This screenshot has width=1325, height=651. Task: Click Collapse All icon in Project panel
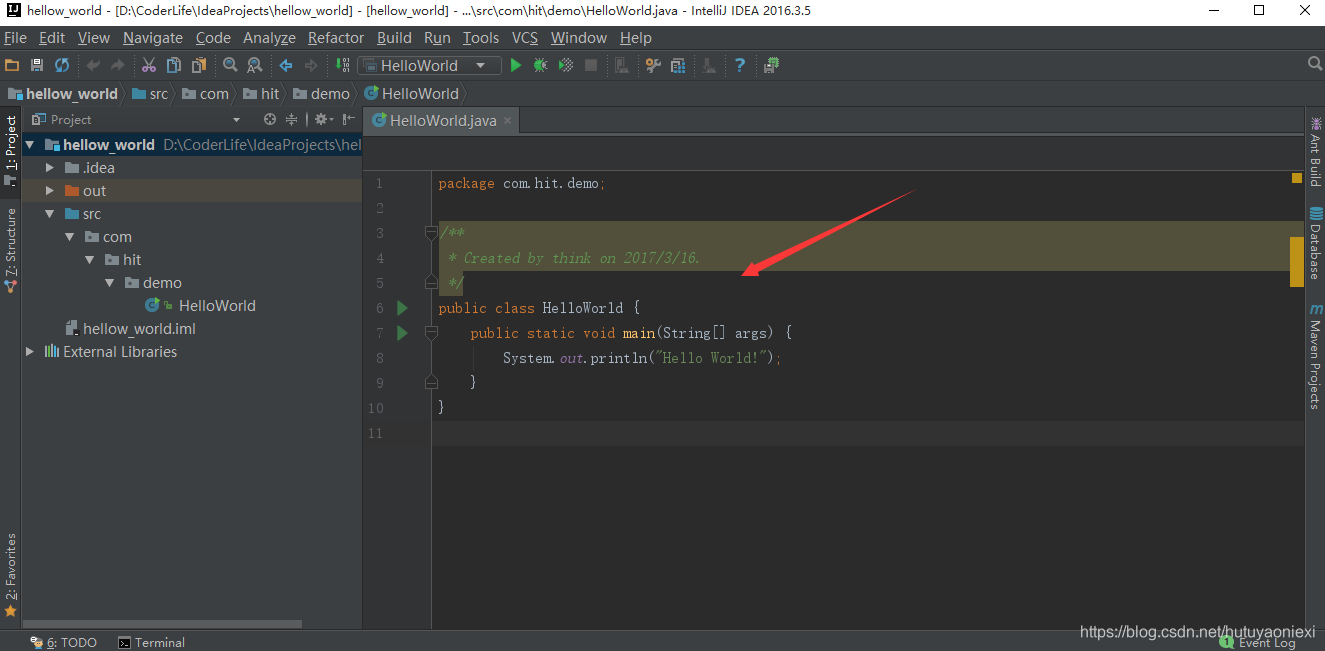292,119
